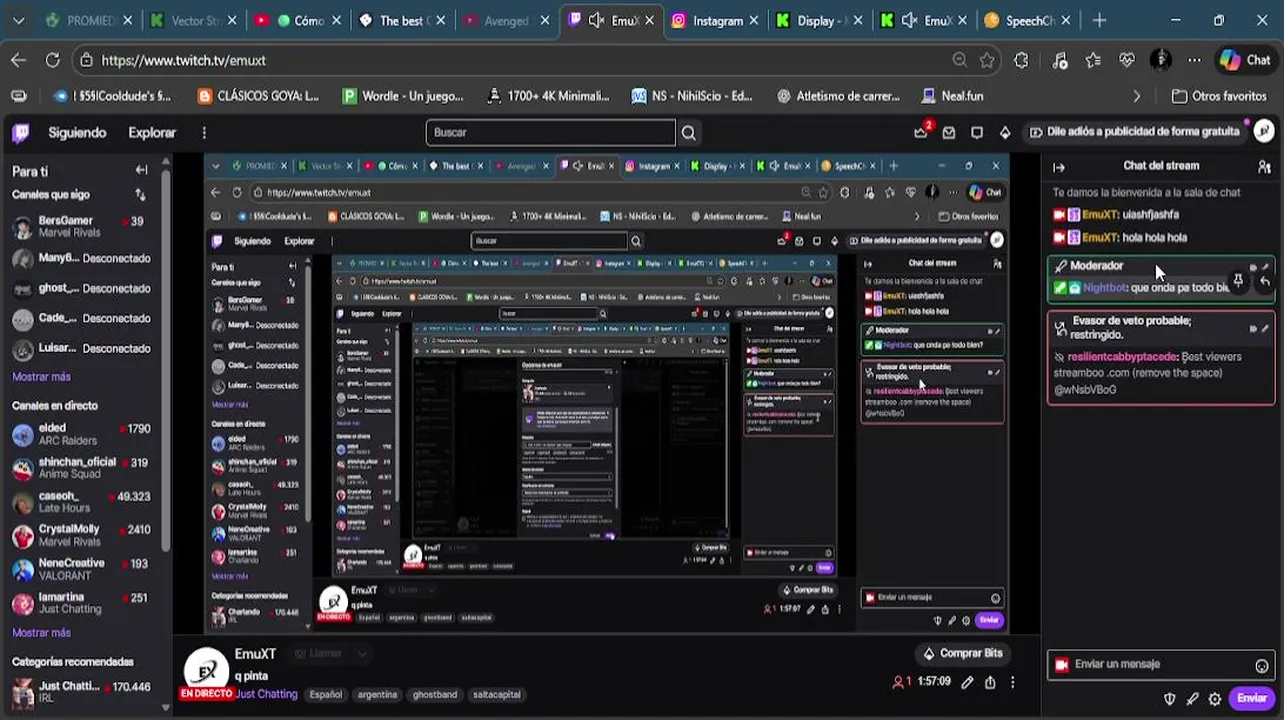The height and width of the screenshot is (720, 1284).
Task: Reload the page with refresh icon
Action: tap(52, 60)
